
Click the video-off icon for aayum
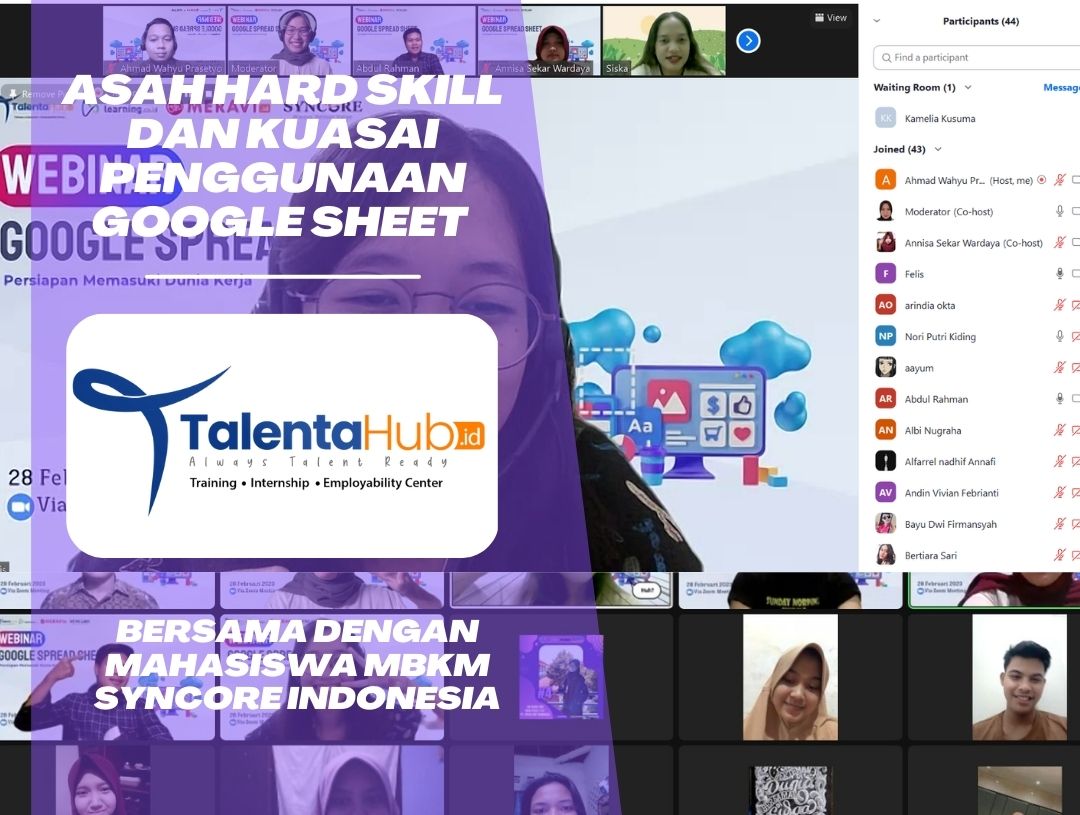click(x=1076, y=368)
